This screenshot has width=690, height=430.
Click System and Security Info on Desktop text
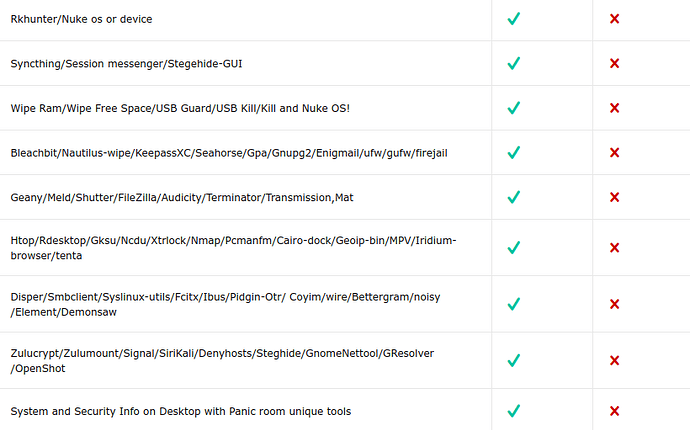coord(181,412)
